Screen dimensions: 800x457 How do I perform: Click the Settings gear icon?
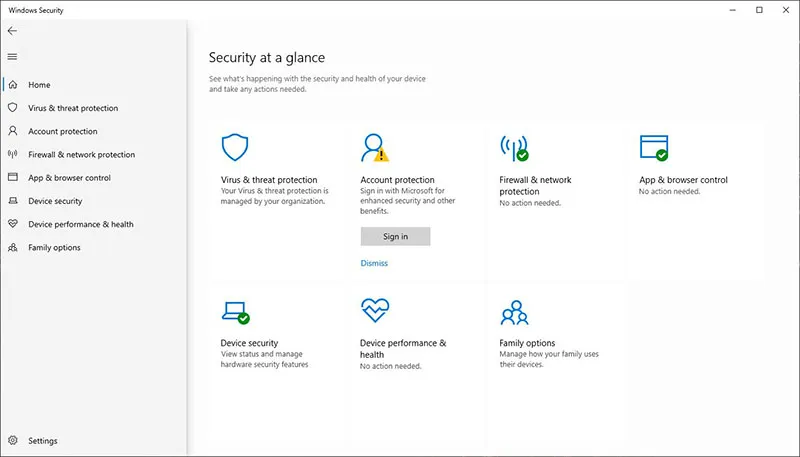pos(13,440)
